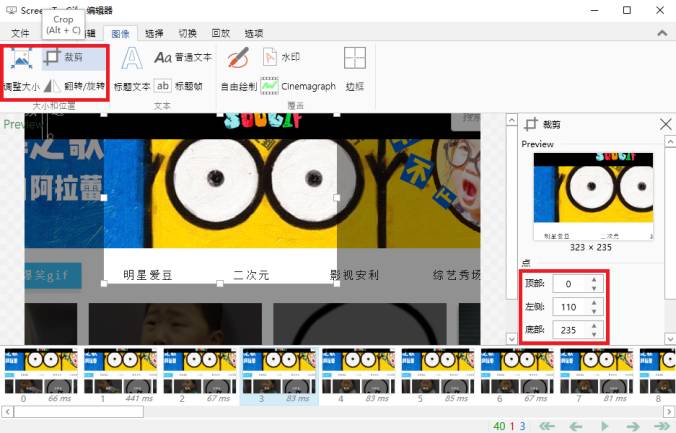Click the bottom-center crop handle

(x=220, y=283)
